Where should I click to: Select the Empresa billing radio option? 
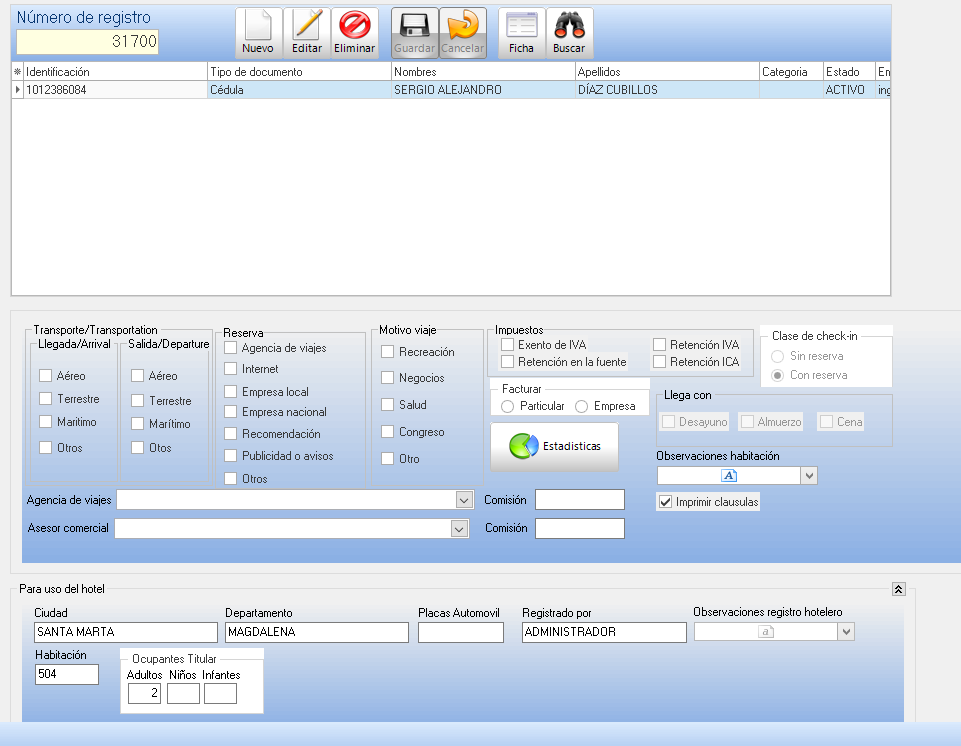pyautogui.click(x=581, y=406)
